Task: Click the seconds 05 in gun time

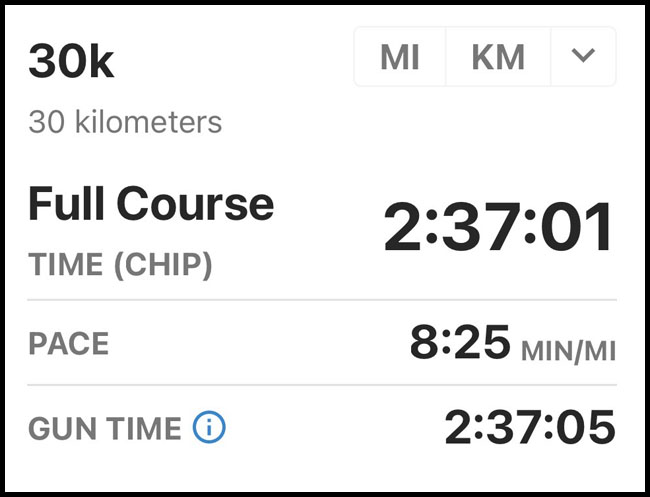Action: (585, 427)
